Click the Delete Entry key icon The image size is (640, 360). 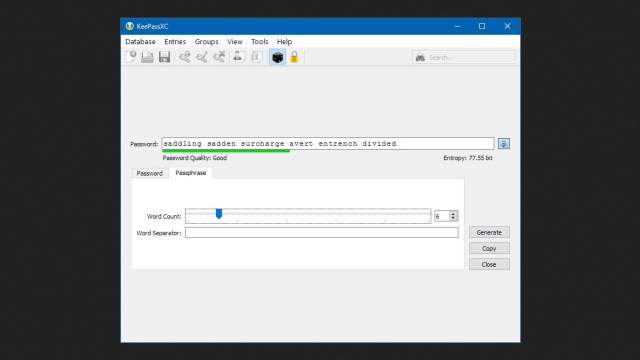click(219, 57)
